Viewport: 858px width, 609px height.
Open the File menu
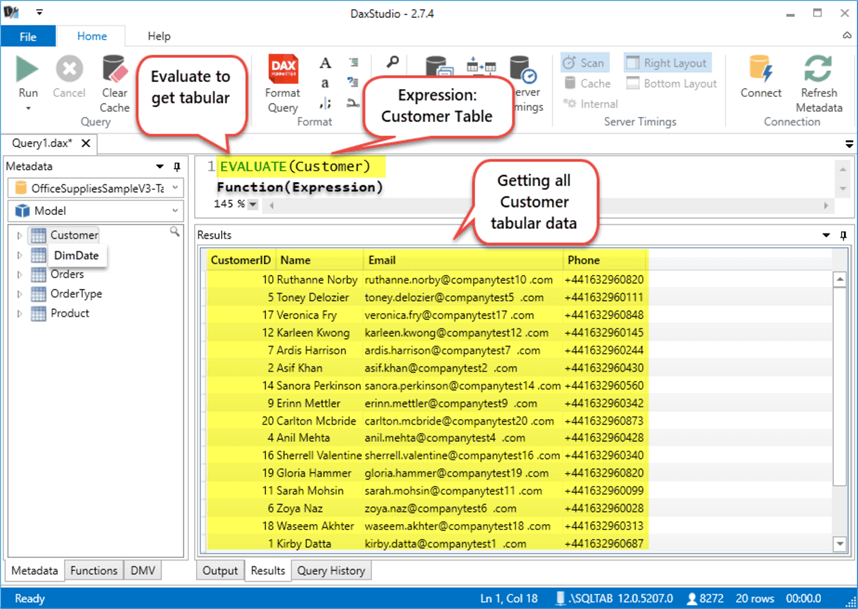click(x=28, y=36)
